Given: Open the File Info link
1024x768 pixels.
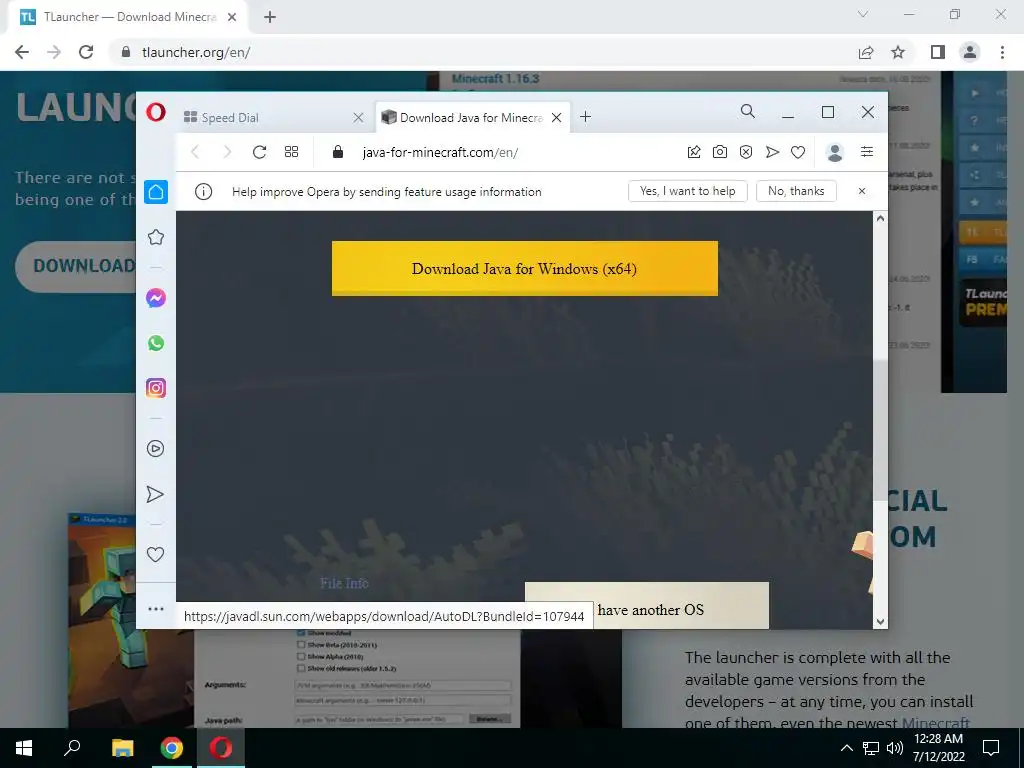Looking at the screenshot, I should (344, 583).
